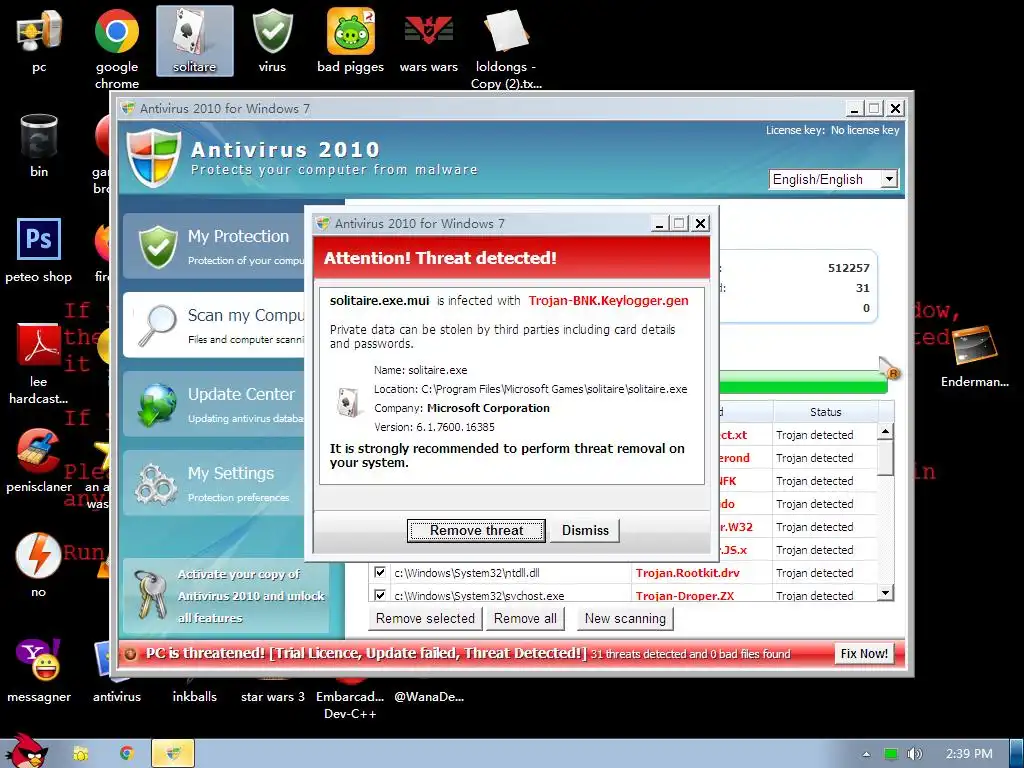Open the virus shield desktop icon
This screenshot has width=1024, height=768.
272,40
